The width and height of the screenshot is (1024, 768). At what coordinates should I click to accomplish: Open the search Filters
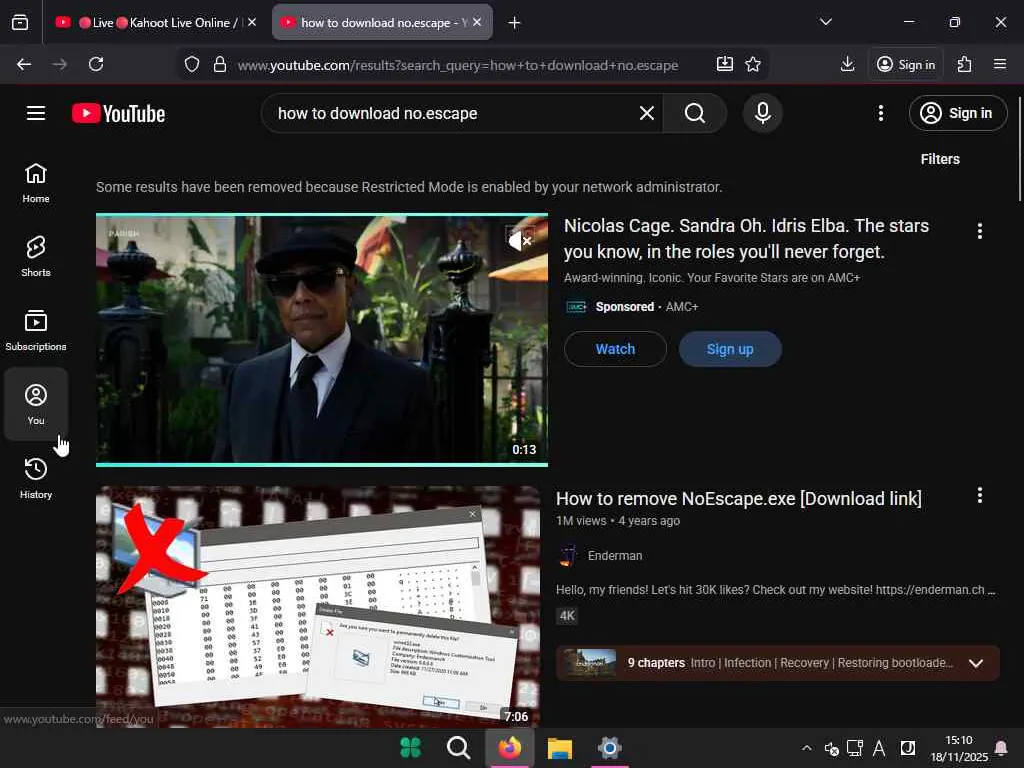(940, 159)
